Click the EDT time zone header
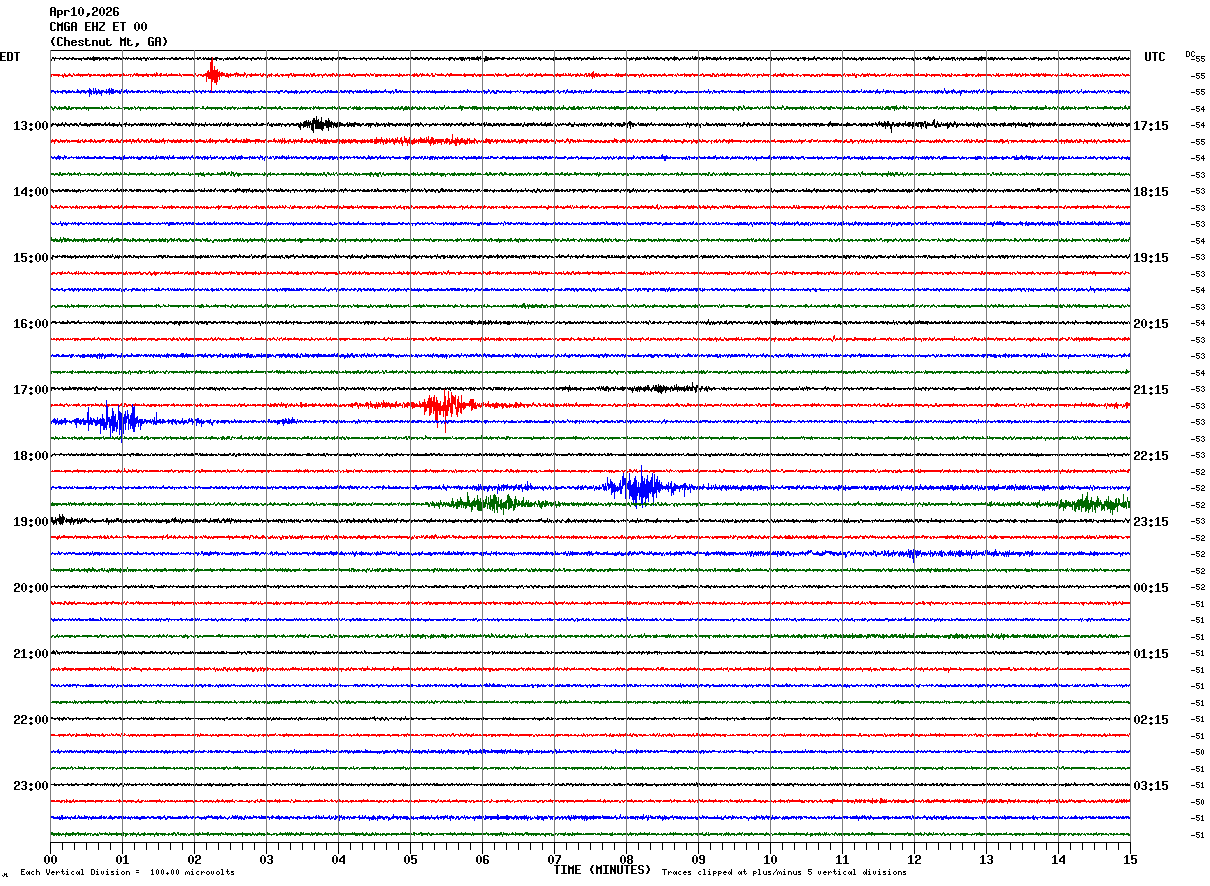This screenshot has width=1210, height=886. 10,57
